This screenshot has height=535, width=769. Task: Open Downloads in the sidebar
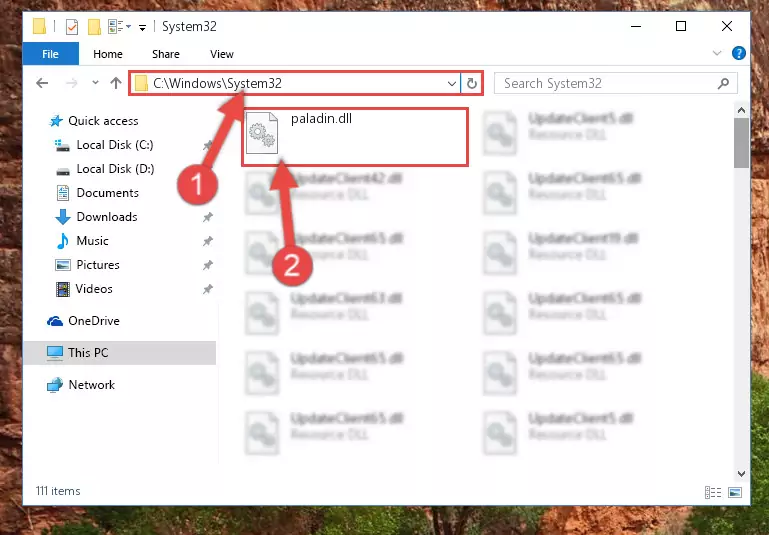[107, 217]
